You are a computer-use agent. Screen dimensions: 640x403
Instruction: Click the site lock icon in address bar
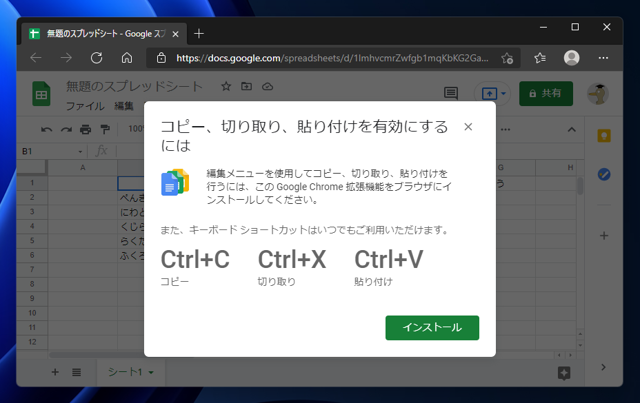pyautogui.click(x=161, y=58)
